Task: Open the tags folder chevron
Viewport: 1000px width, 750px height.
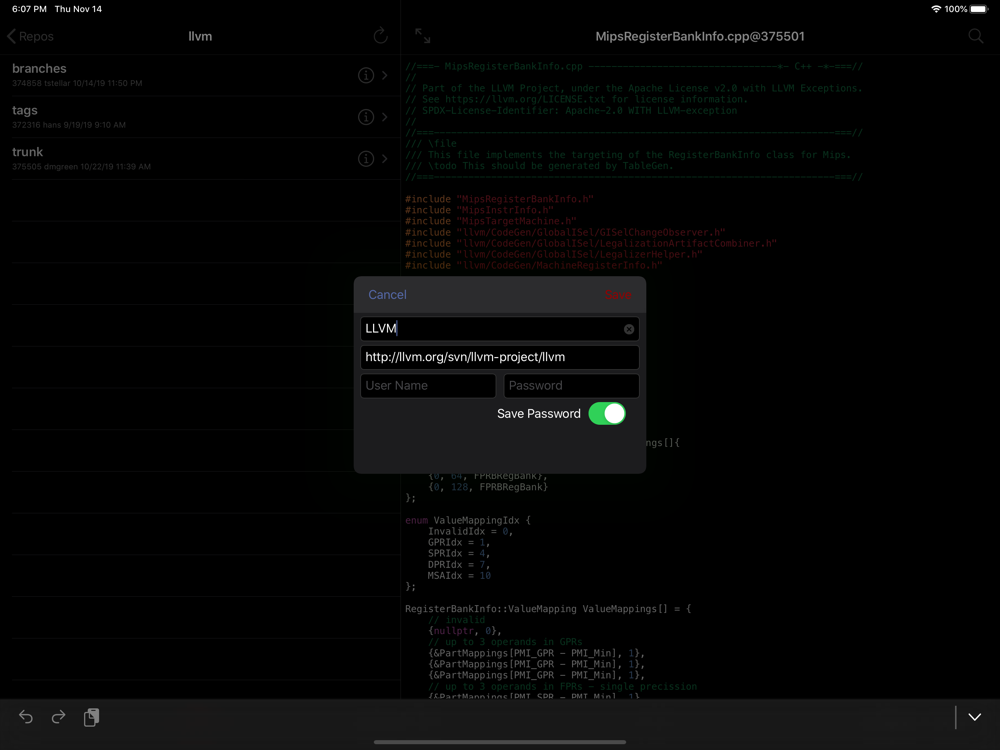Action: tap(385, 117)
